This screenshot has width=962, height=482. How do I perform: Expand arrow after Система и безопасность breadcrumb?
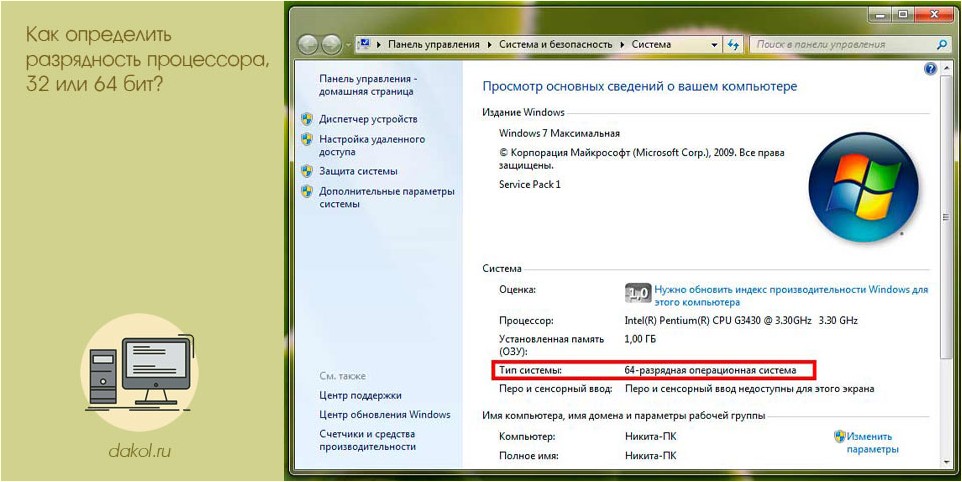622,45
